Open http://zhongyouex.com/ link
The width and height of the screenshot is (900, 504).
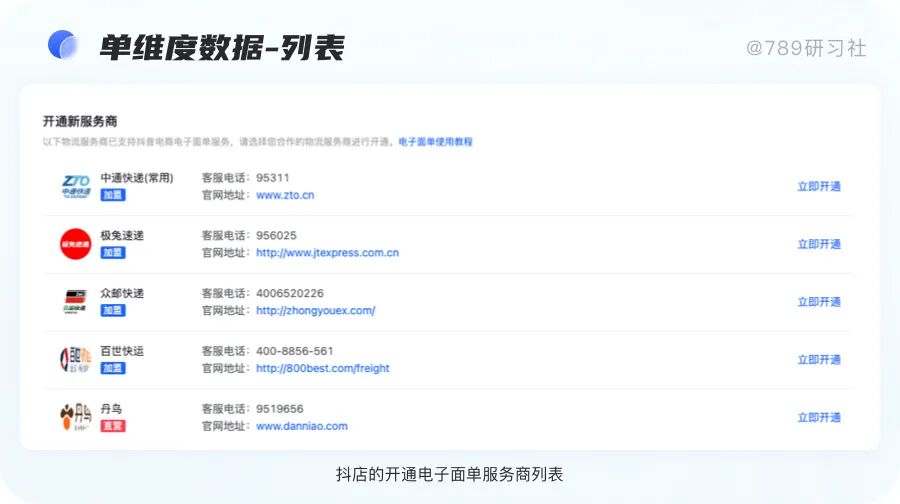click(x=316, y=311)
